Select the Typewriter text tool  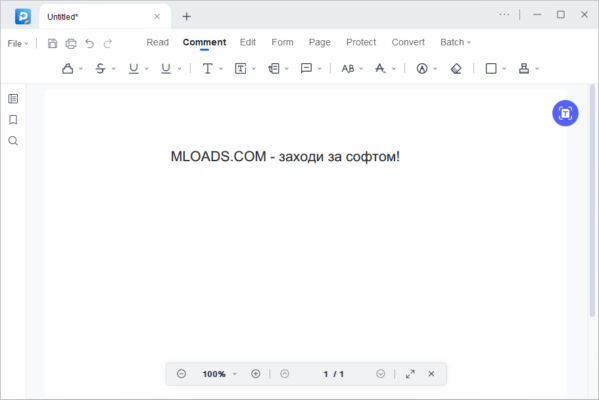207,68
